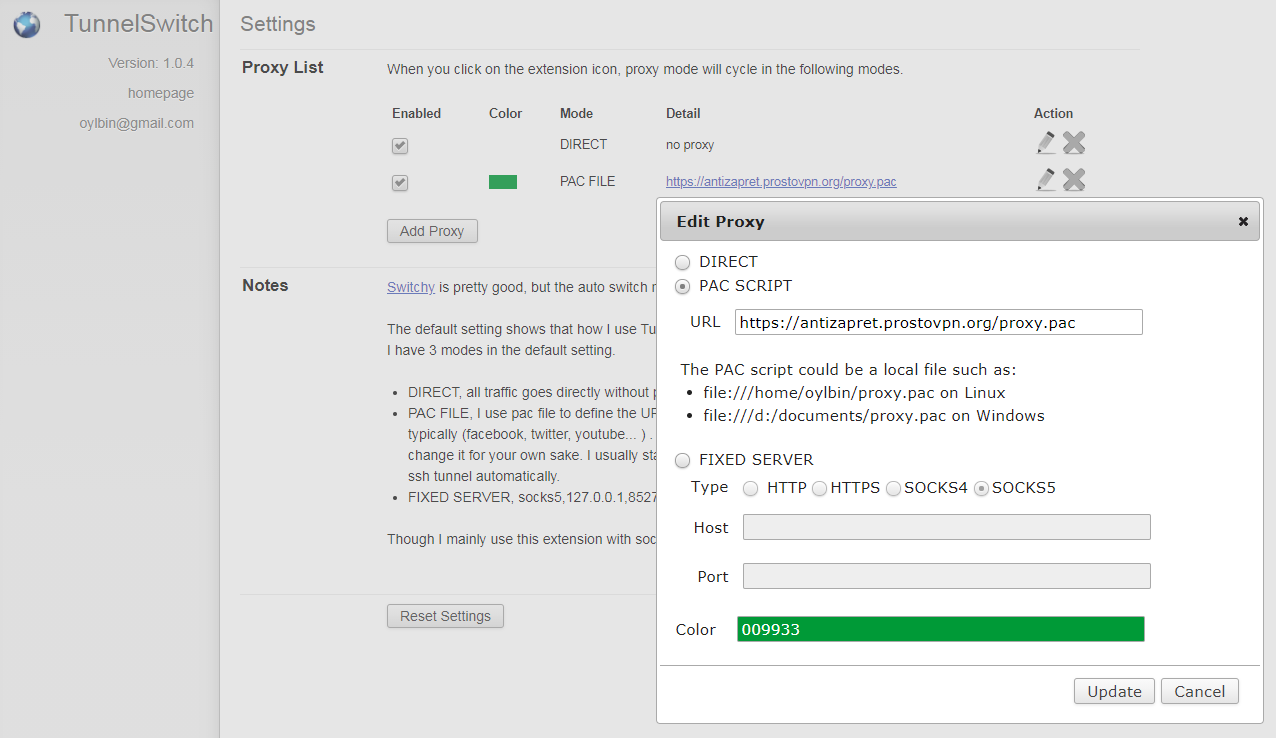Select HTTPS proxy type
1276x738 pixels.
[819, 489]
